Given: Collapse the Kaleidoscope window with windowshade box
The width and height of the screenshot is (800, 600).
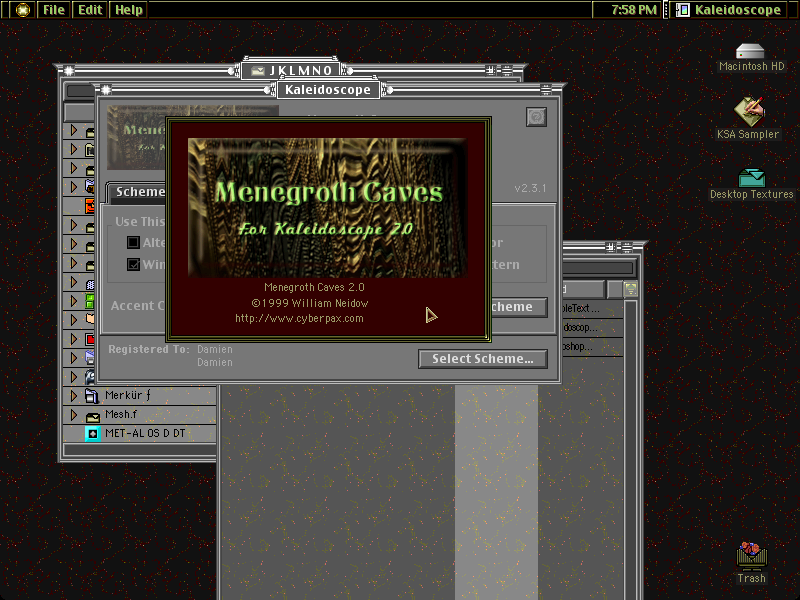Looking at the screenshot, I should tap(545, 90).
